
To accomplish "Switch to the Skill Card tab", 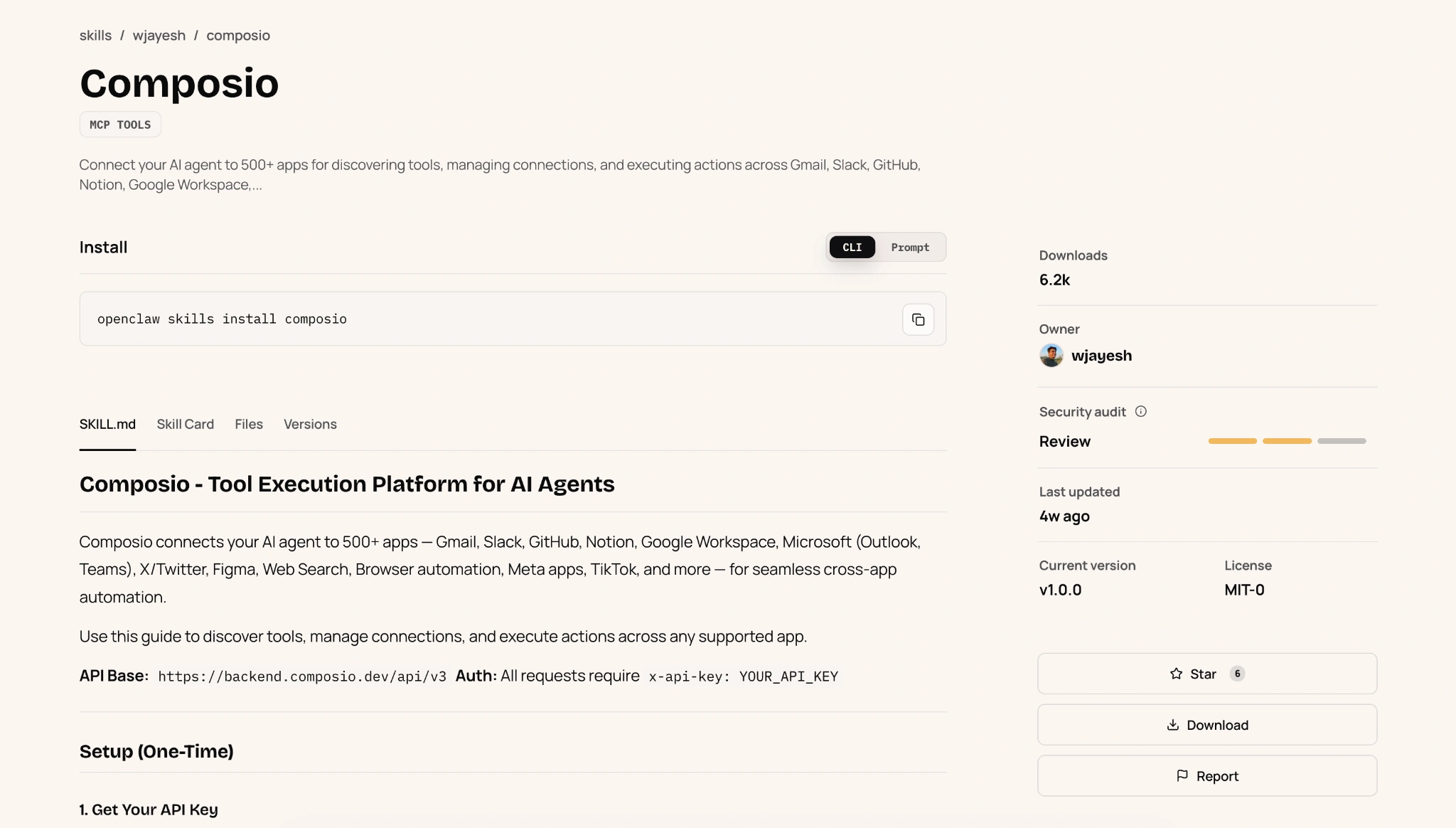I will (185, 424).
